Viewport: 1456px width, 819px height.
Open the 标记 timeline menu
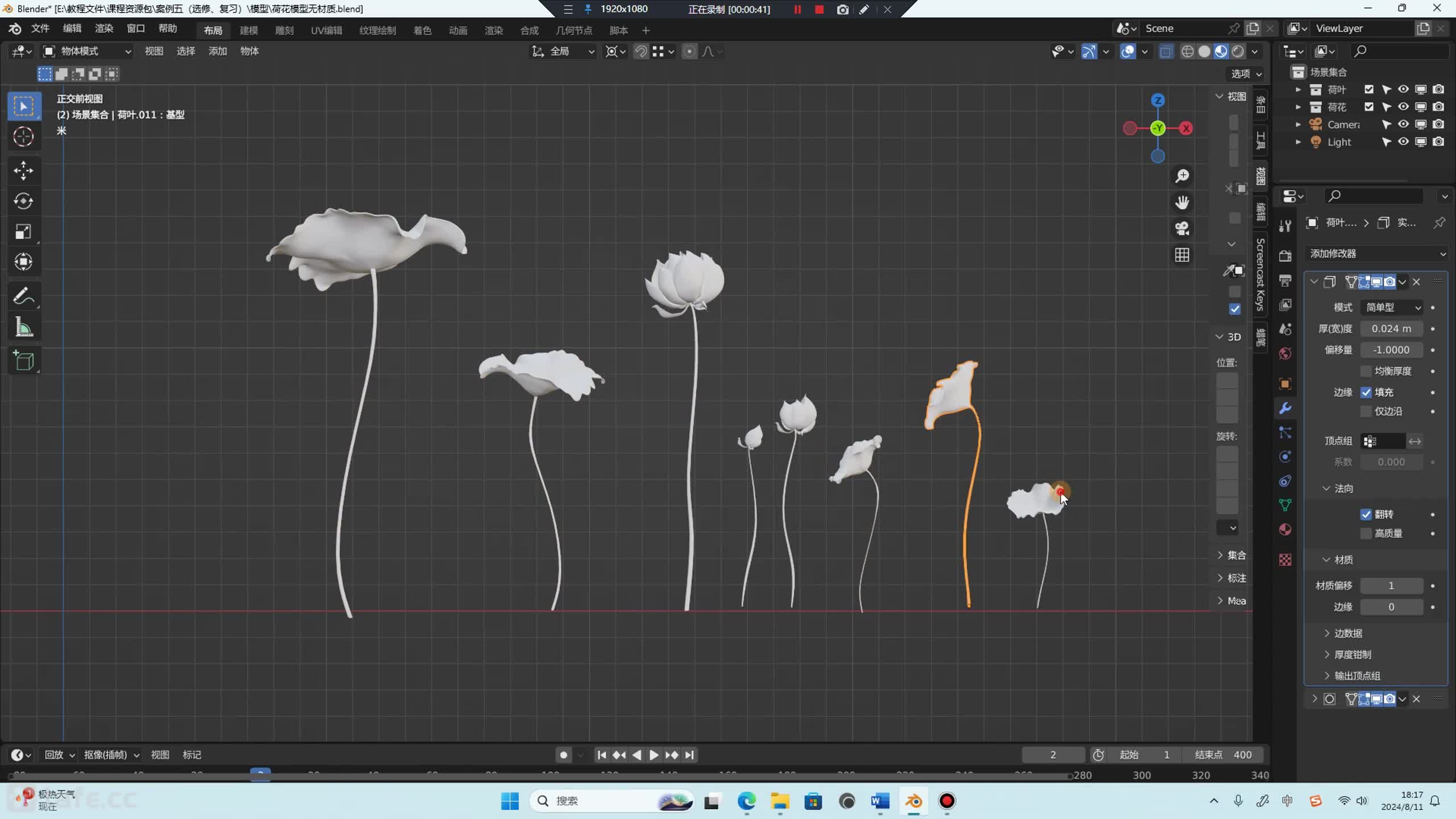tap(192, 755)
